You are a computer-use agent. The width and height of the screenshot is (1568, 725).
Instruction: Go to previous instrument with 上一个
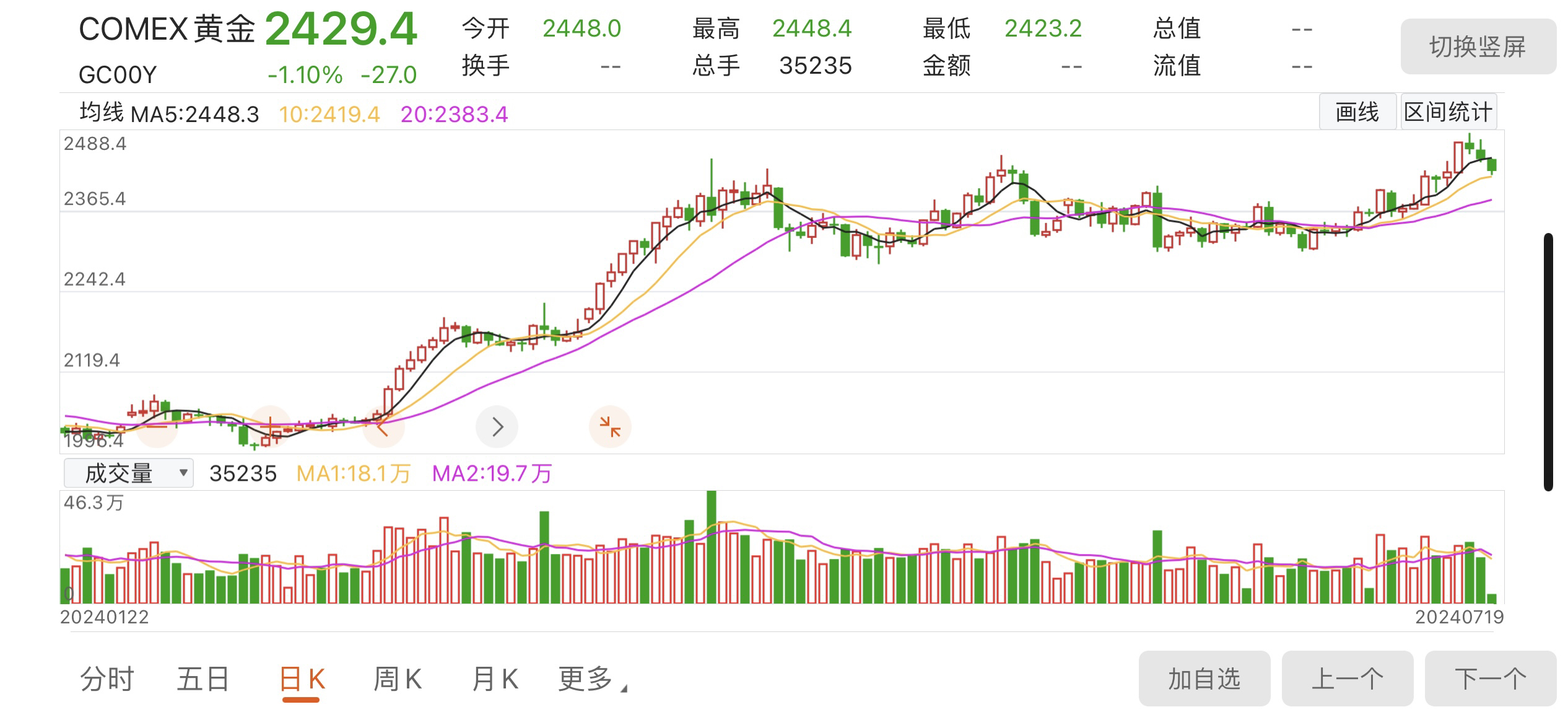tap(1347, 679)
